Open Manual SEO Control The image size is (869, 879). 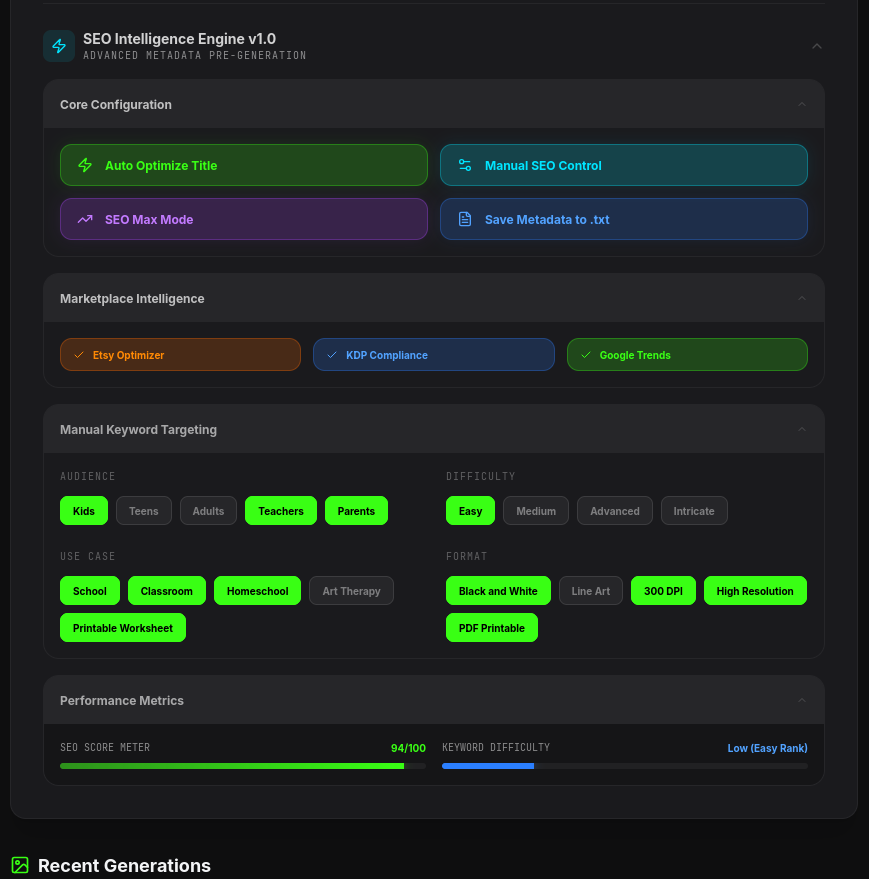(x=624, y=165)
